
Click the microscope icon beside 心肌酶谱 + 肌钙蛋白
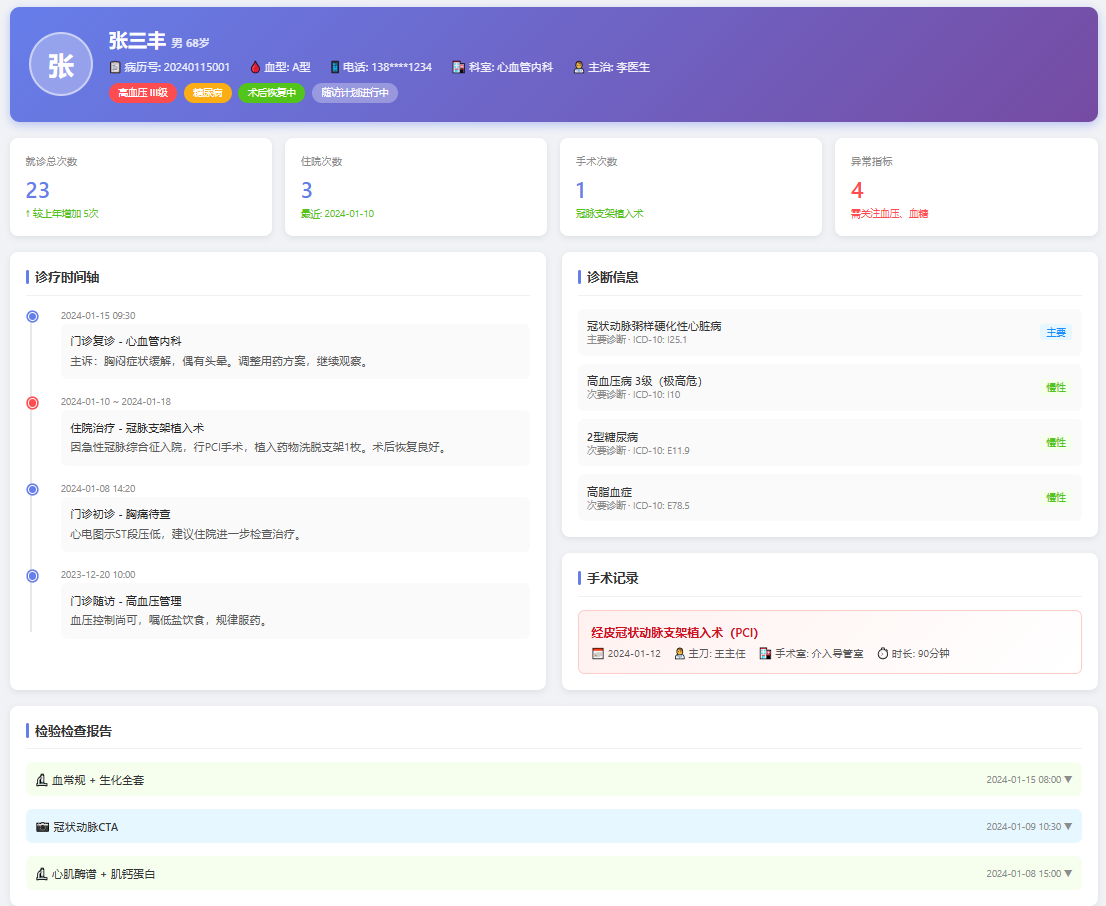click(42, 874)
